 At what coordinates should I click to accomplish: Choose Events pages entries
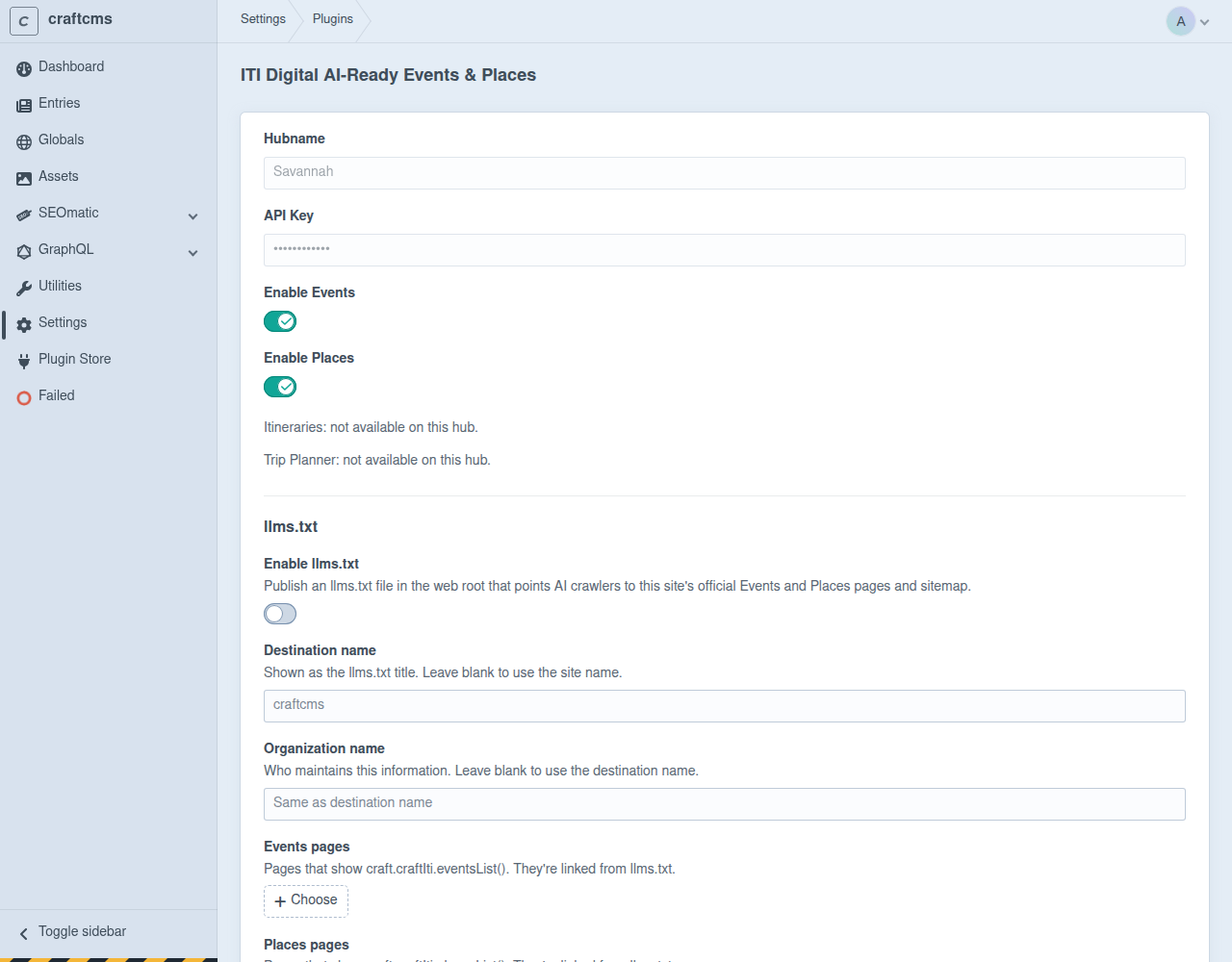coord(306,901)
